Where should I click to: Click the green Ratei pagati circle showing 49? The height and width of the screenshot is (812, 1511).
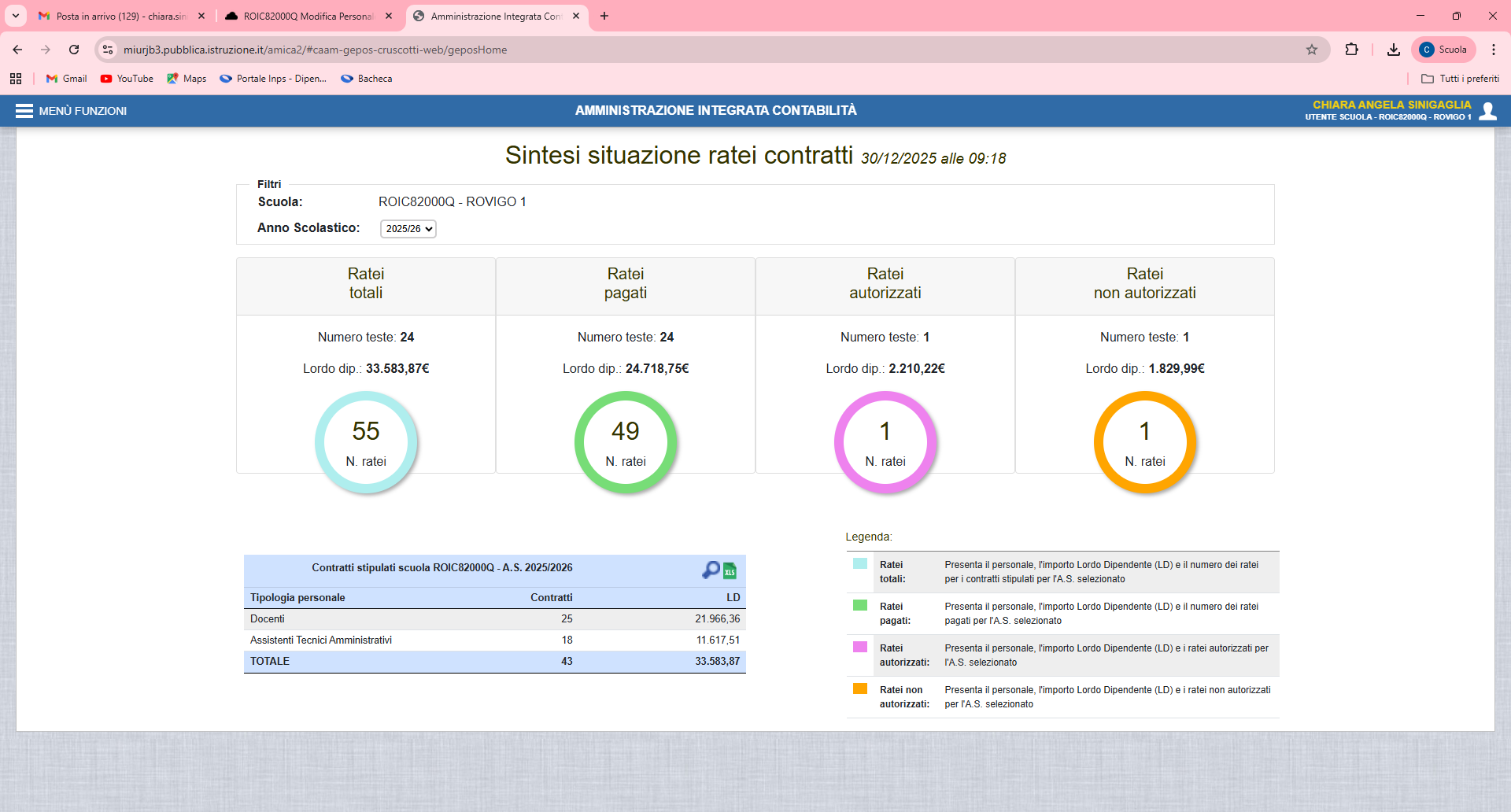click(x=626, y=442)
